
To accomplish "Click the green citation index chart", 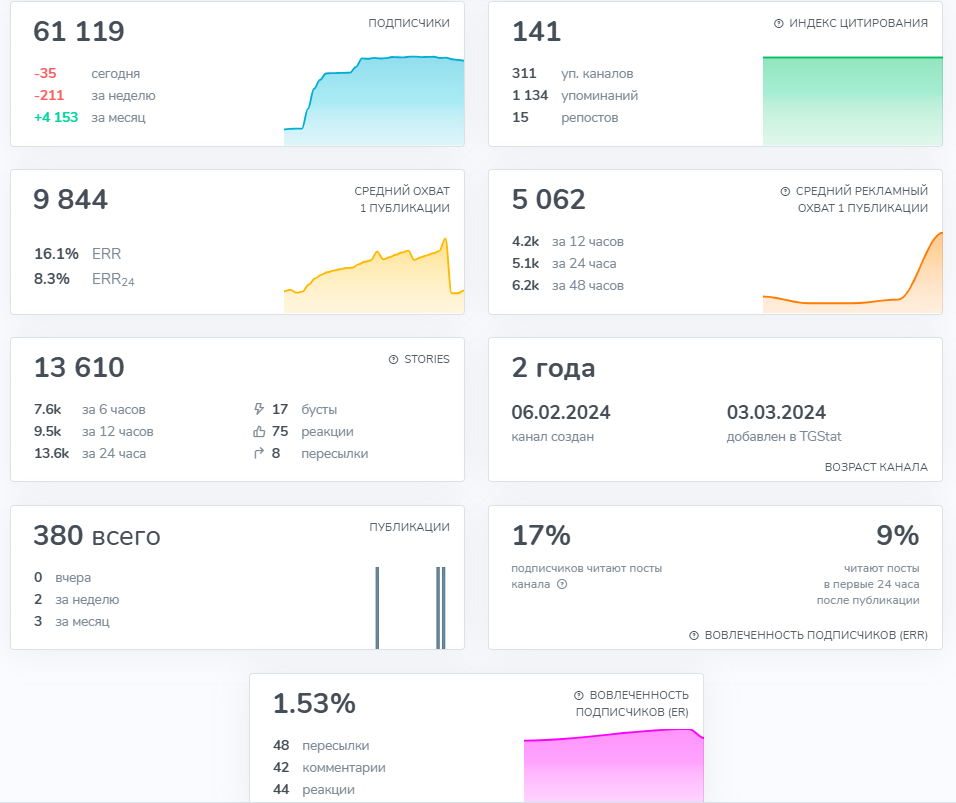I will pos(852,101).
